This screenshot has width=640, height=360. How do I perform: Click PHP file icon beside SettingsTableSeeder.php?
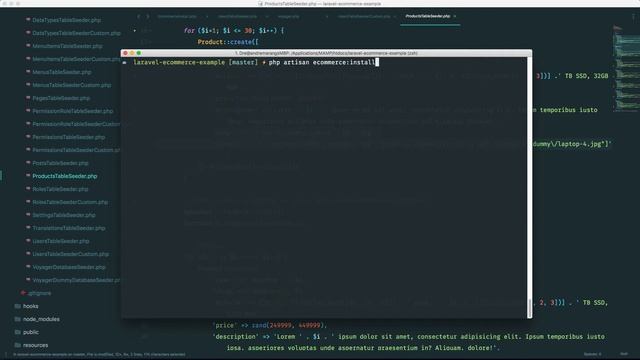tap(28, 214)
